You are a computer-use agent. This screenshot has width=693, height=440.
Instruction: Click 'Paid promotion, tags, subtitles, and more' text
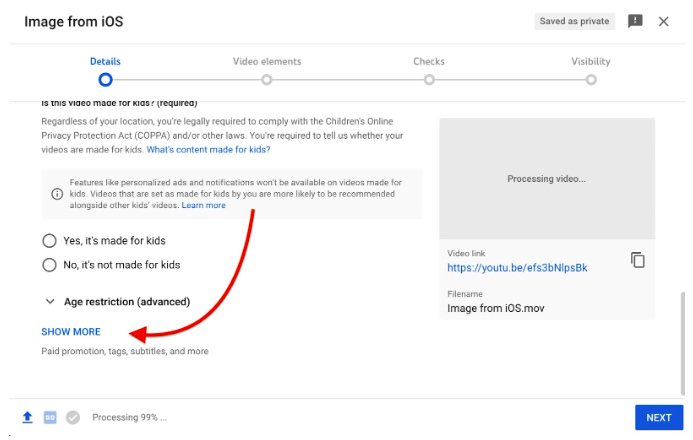point(125,351)
